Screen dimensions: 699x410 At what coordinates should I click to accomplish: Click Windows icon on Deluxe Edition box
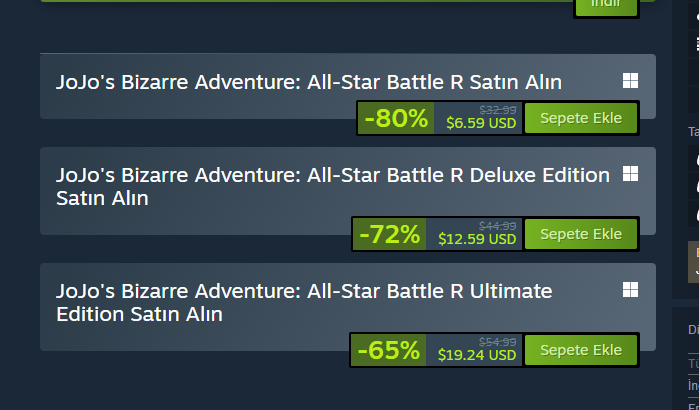click(630, 174)
